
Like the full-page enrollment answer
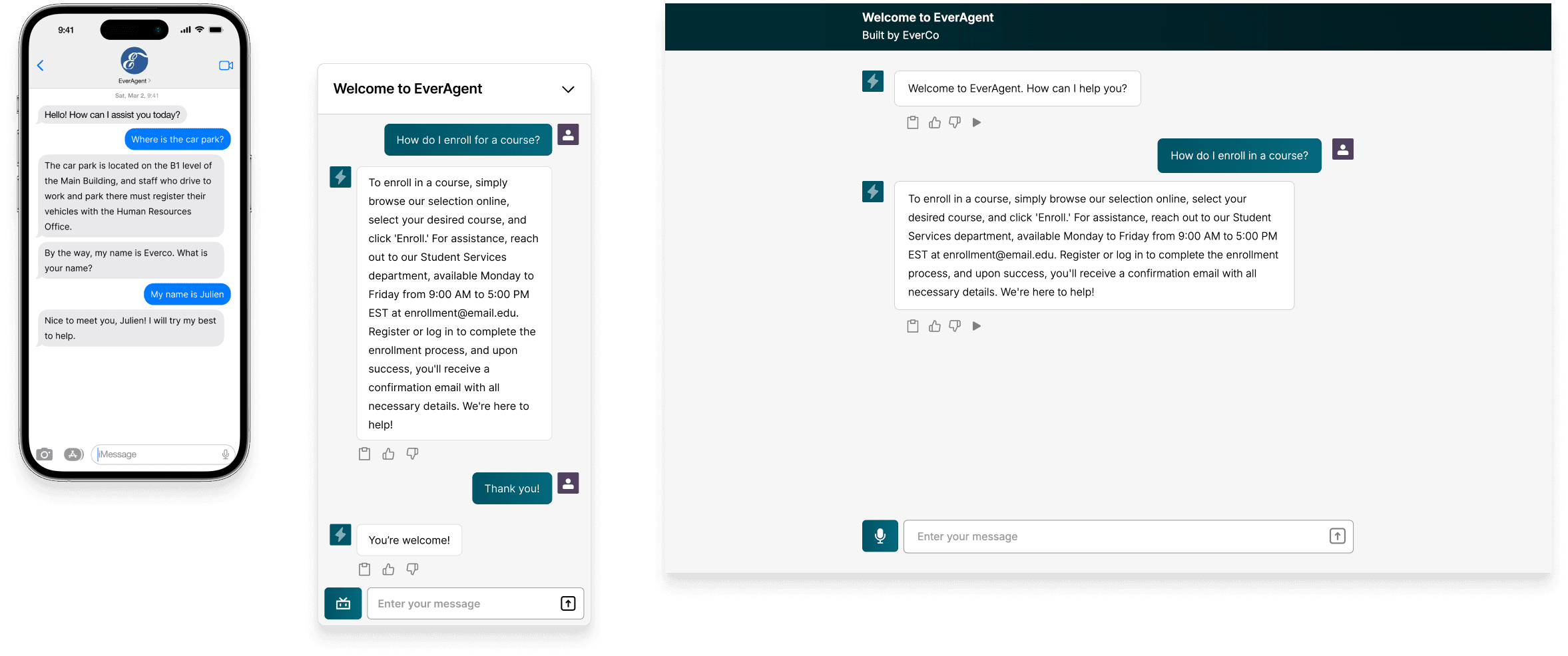[x=935, y=326]
